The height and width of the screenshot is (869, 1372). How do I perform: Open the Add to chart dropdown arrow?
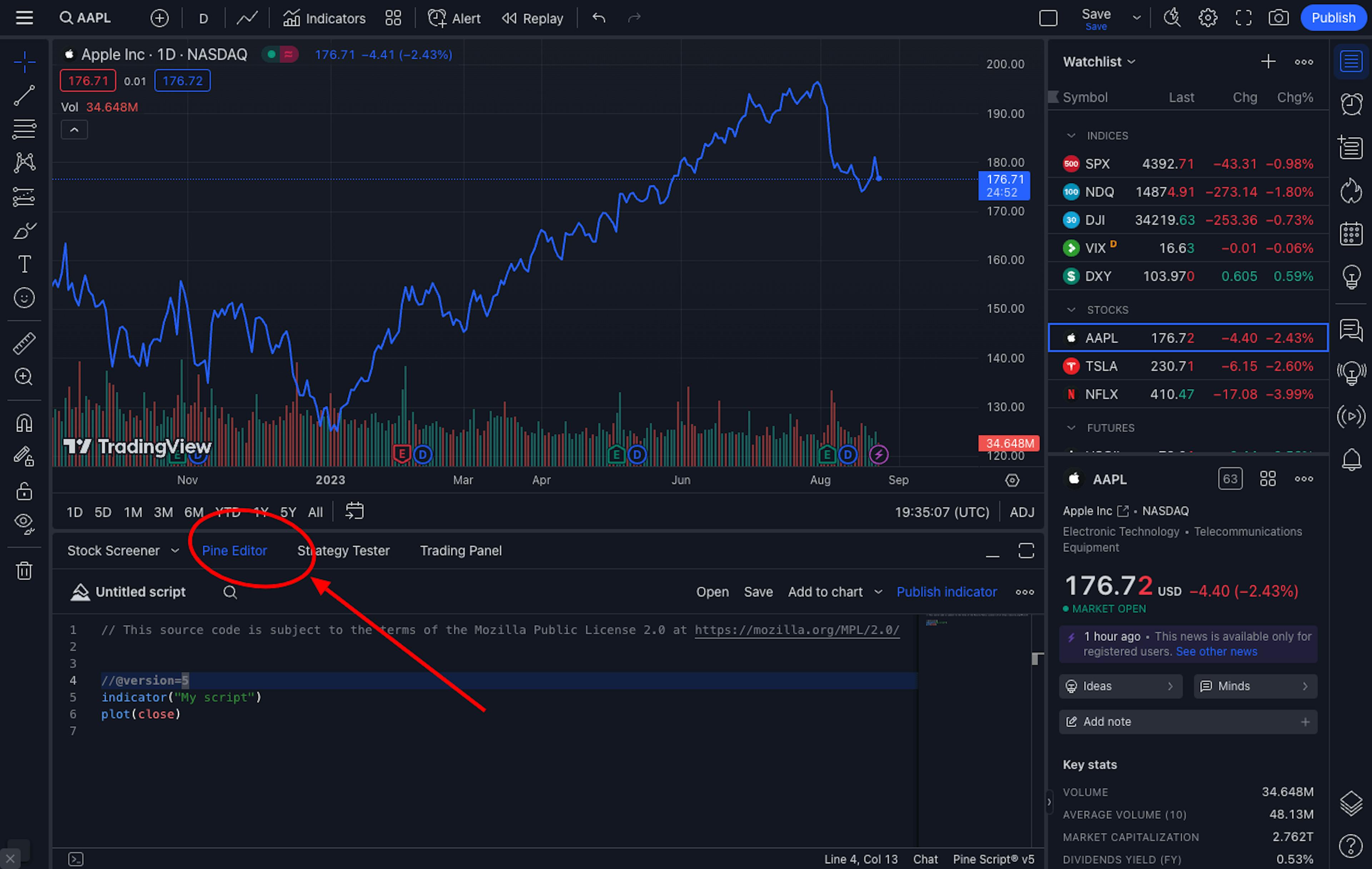coord(878,592)
